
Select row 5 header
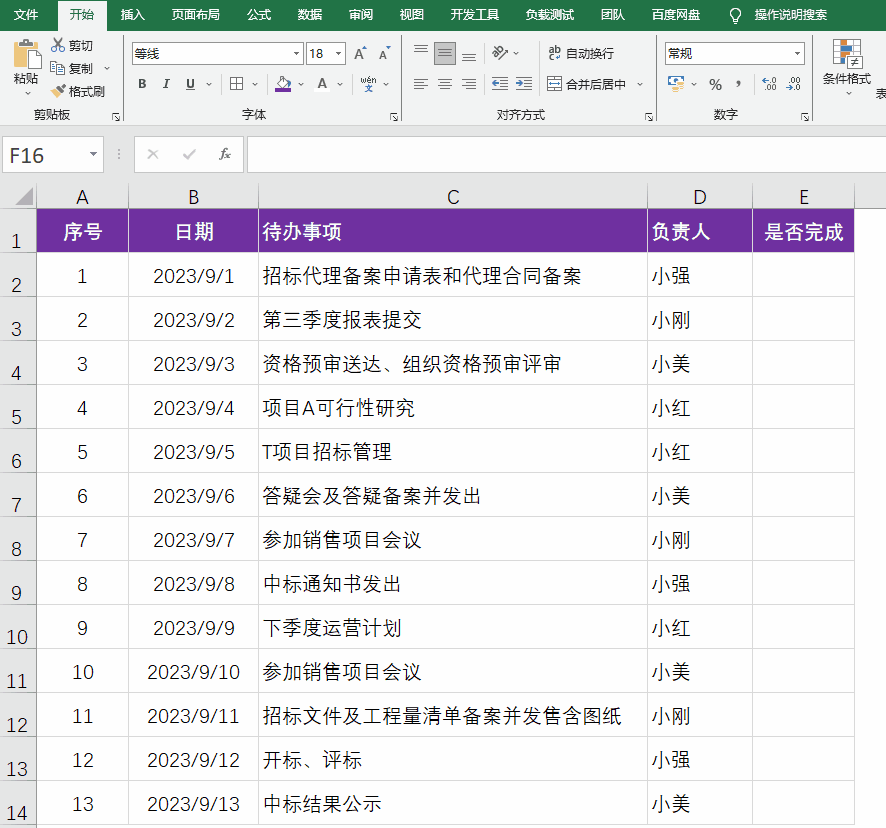coord(18,407)
